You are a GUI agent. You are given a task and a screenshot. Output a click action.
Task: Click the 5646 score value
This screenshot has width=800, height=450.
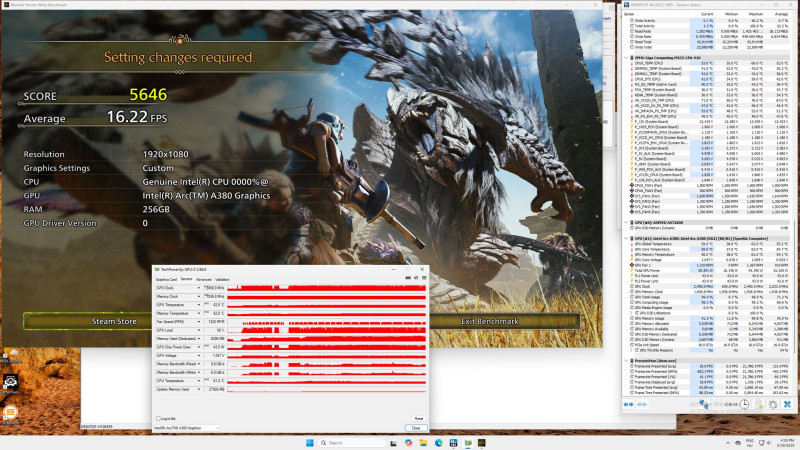click(148, 94)
